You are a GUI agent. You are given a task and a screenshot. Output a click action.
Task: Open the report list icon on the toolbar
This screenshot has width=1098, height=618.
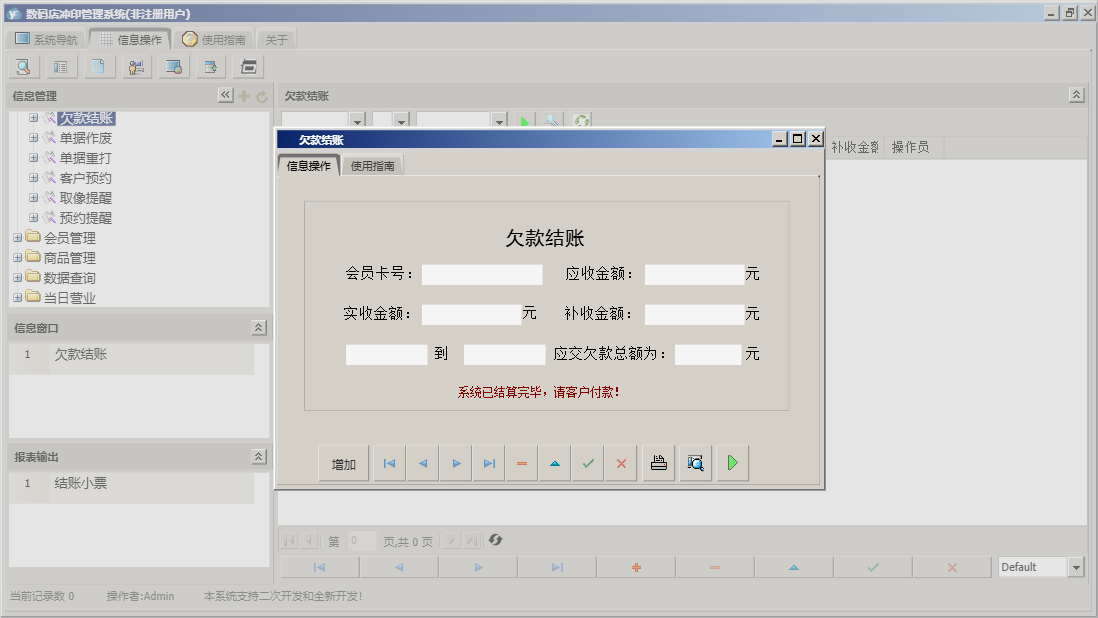pos(60,66)
